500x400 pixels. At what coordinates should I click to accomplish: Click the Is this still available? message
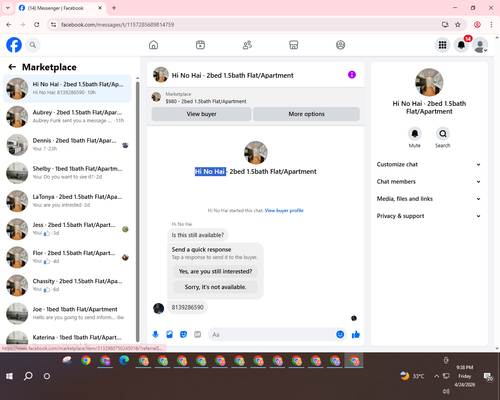198,235
